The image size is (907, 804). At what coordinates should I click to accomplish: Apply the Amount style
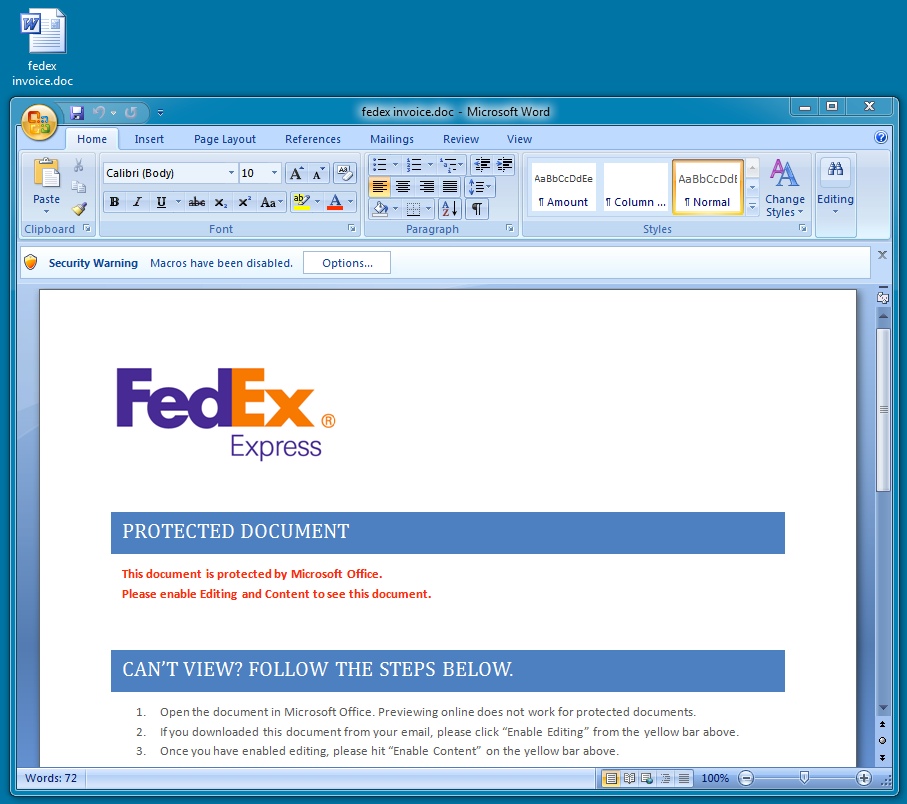pyautogui.click(x=563, y=187)
